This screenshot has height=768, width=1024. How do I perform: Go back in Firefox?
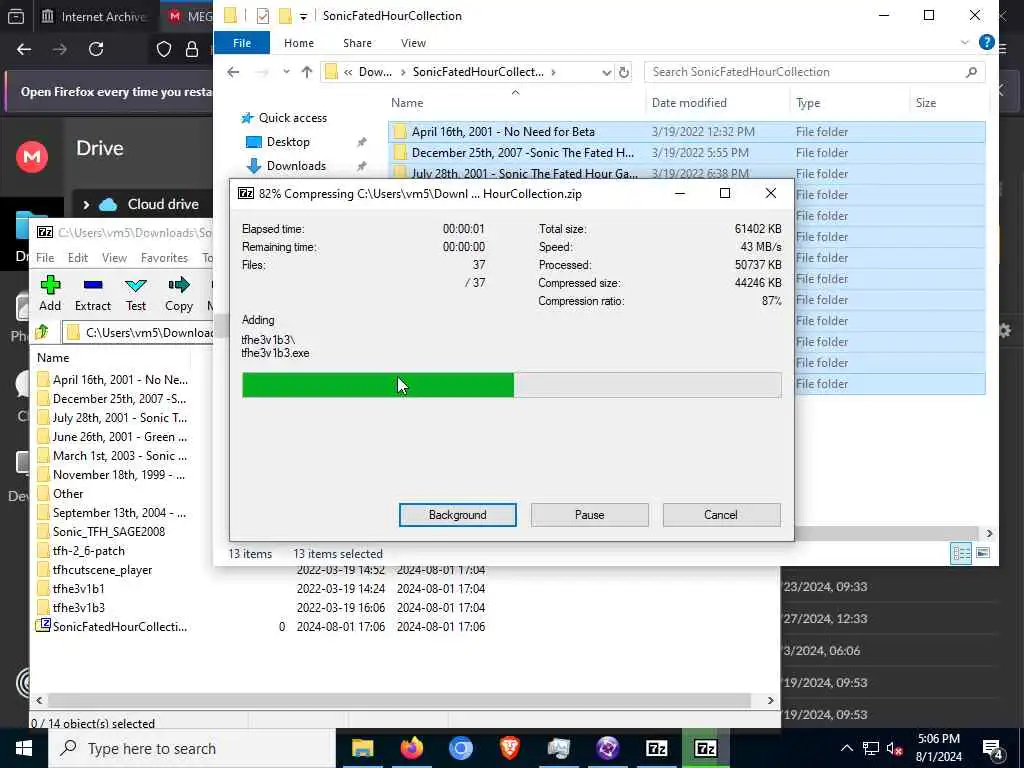tap(24, 49)
